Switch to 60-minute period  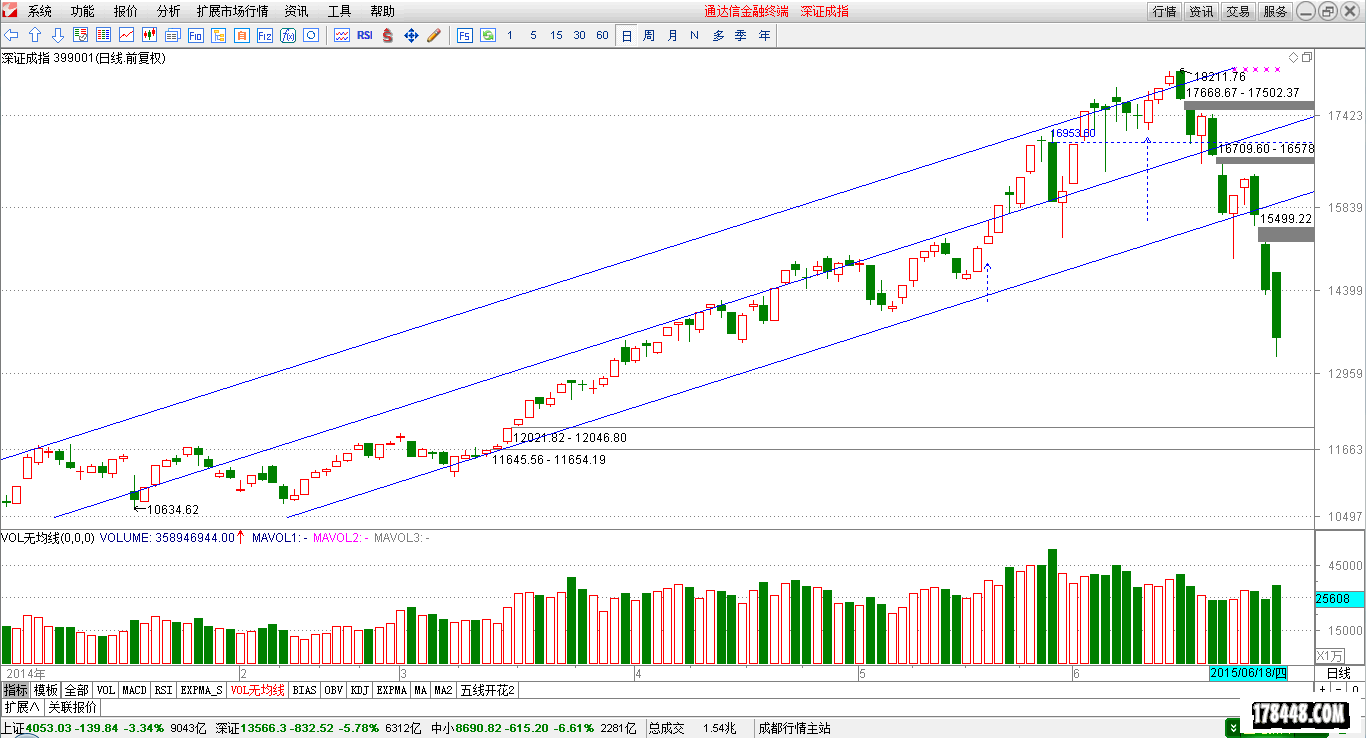(x=602, y=35)
